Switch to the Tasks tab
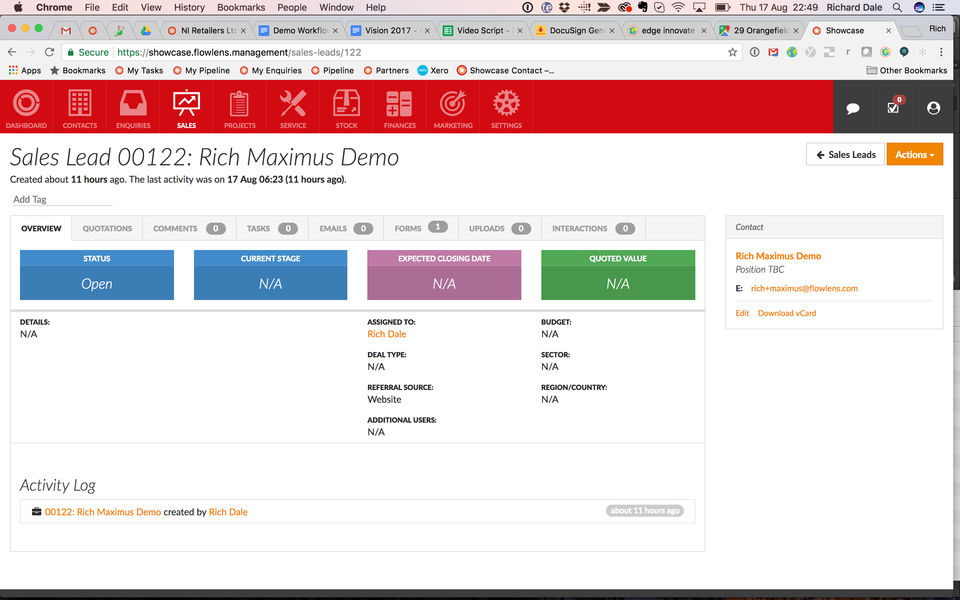The height and width of the screenshot is (600, 960). [x=272, y=228]
